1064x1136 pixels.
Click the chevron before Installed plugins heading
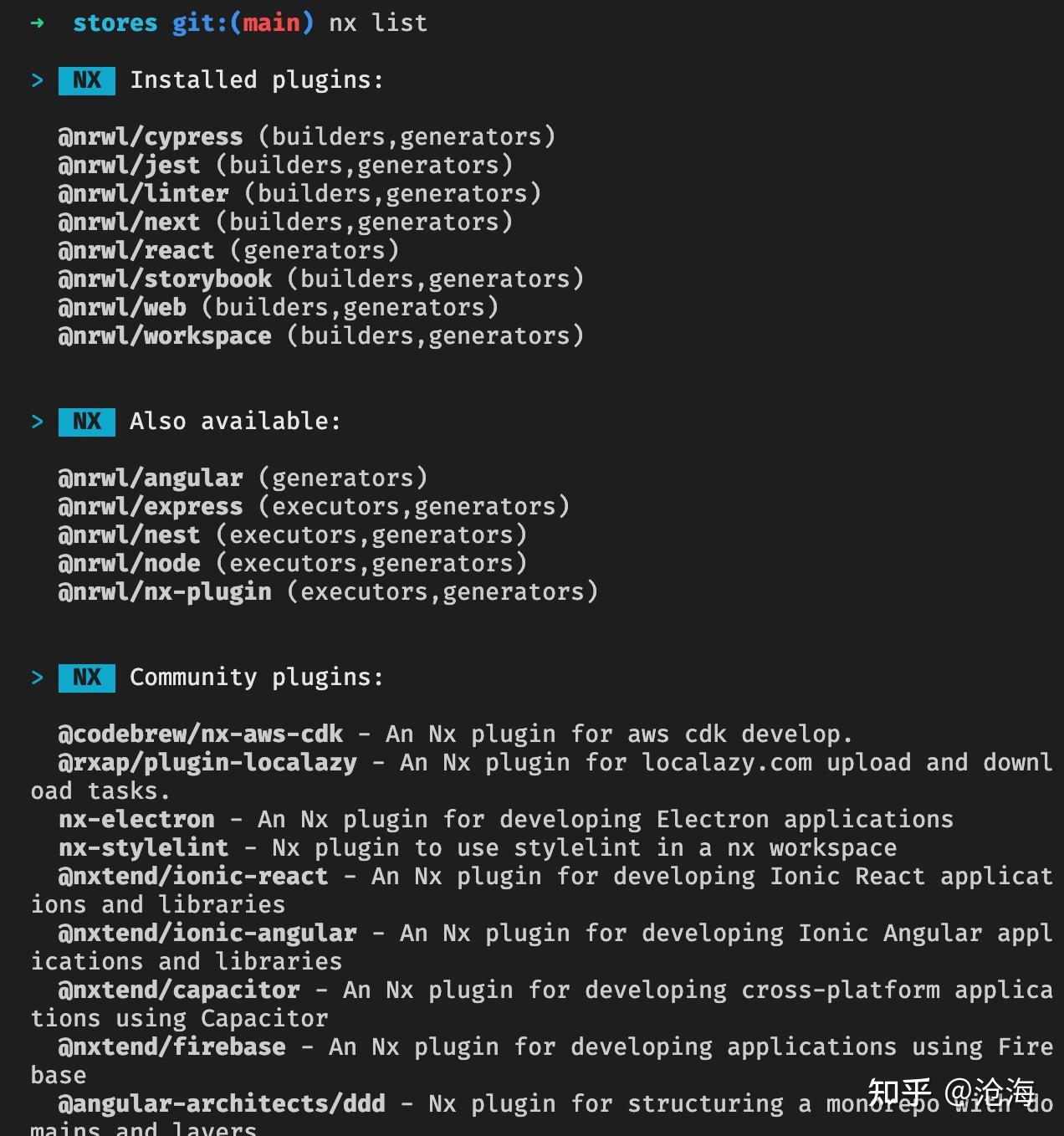[38, 80]
